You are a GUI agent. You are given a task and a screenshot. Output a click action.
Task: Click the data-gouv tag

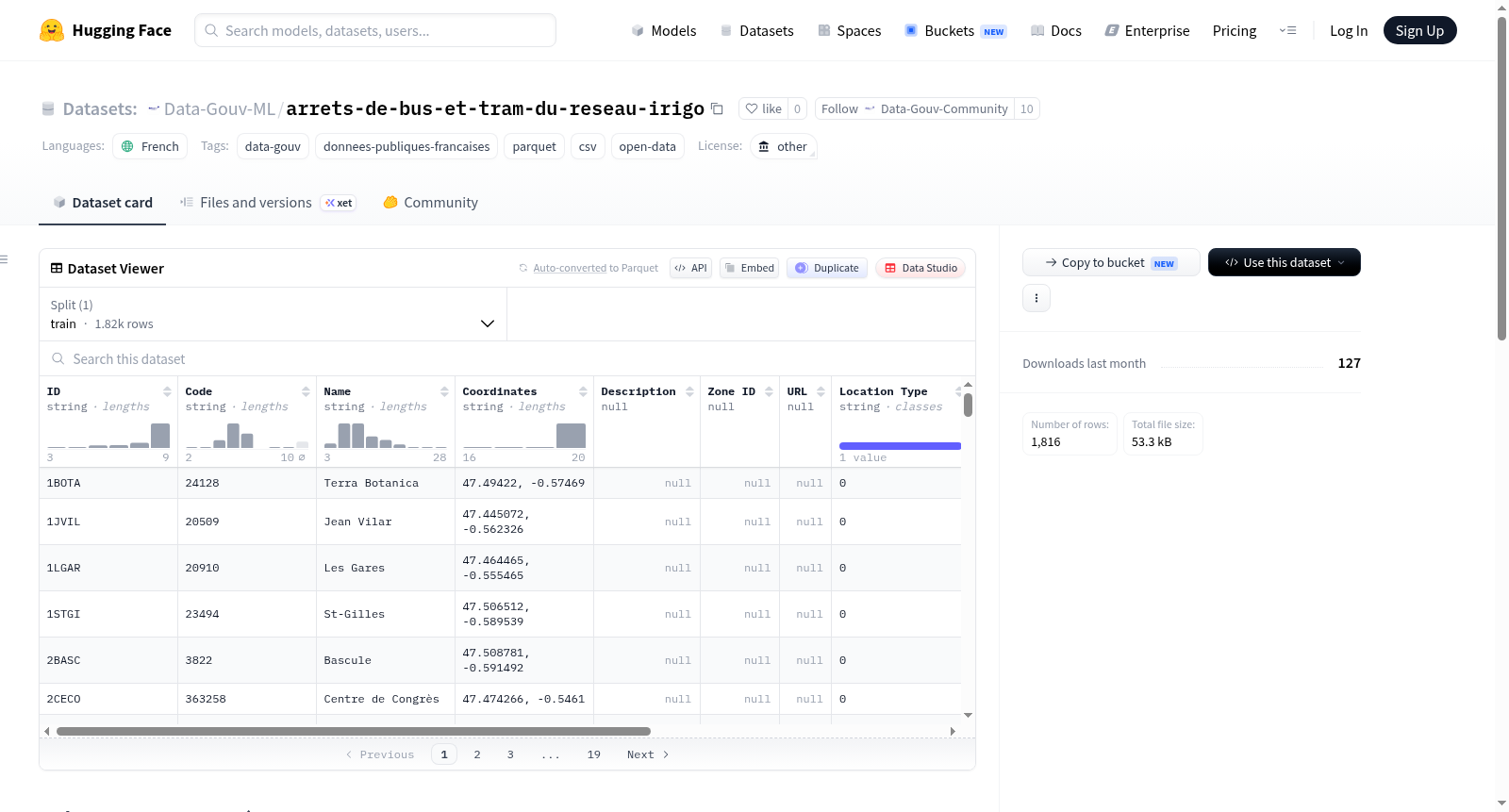pos(273,146)
